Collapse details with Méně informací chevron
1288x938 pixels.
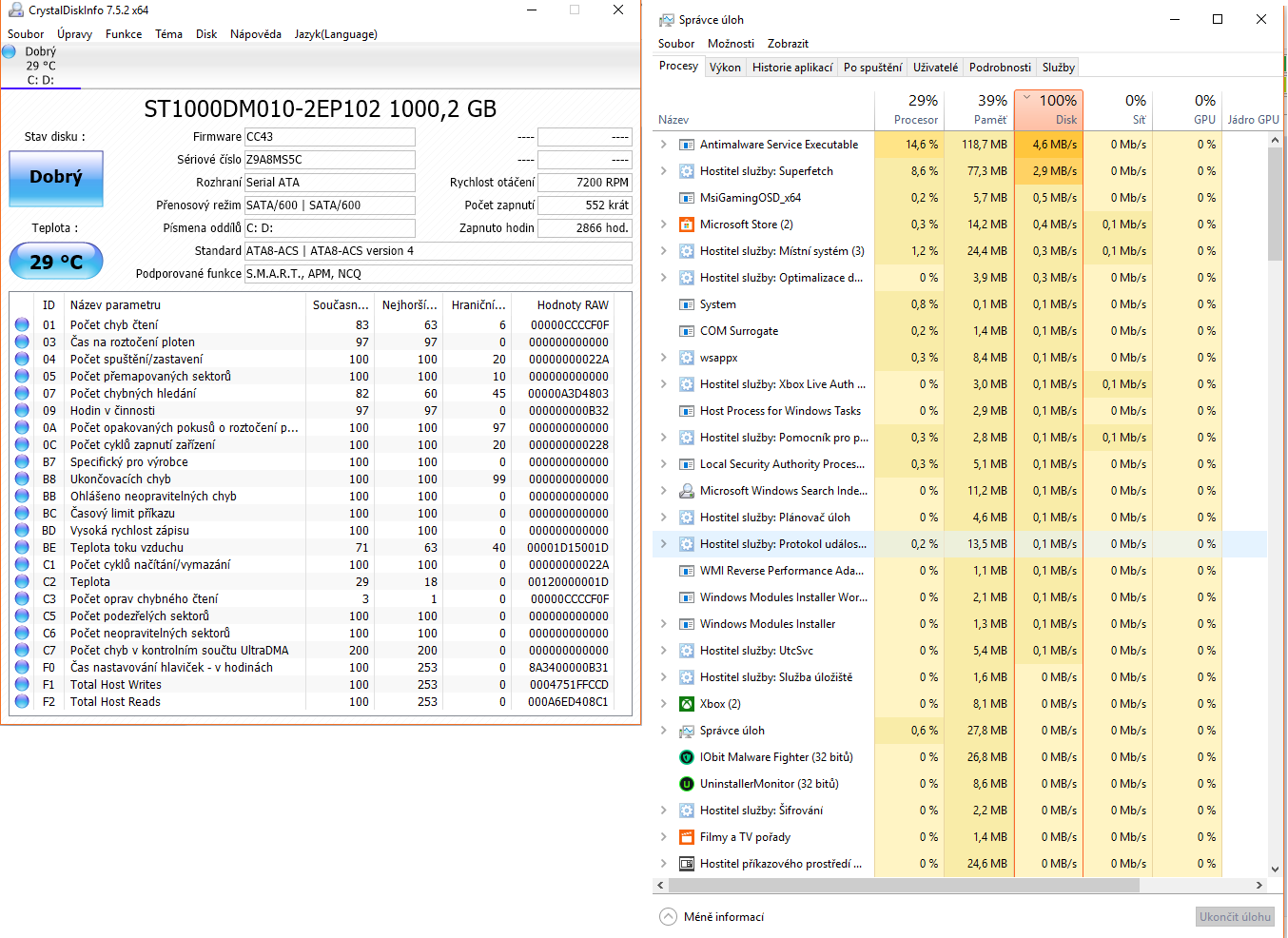coord(668,917)
